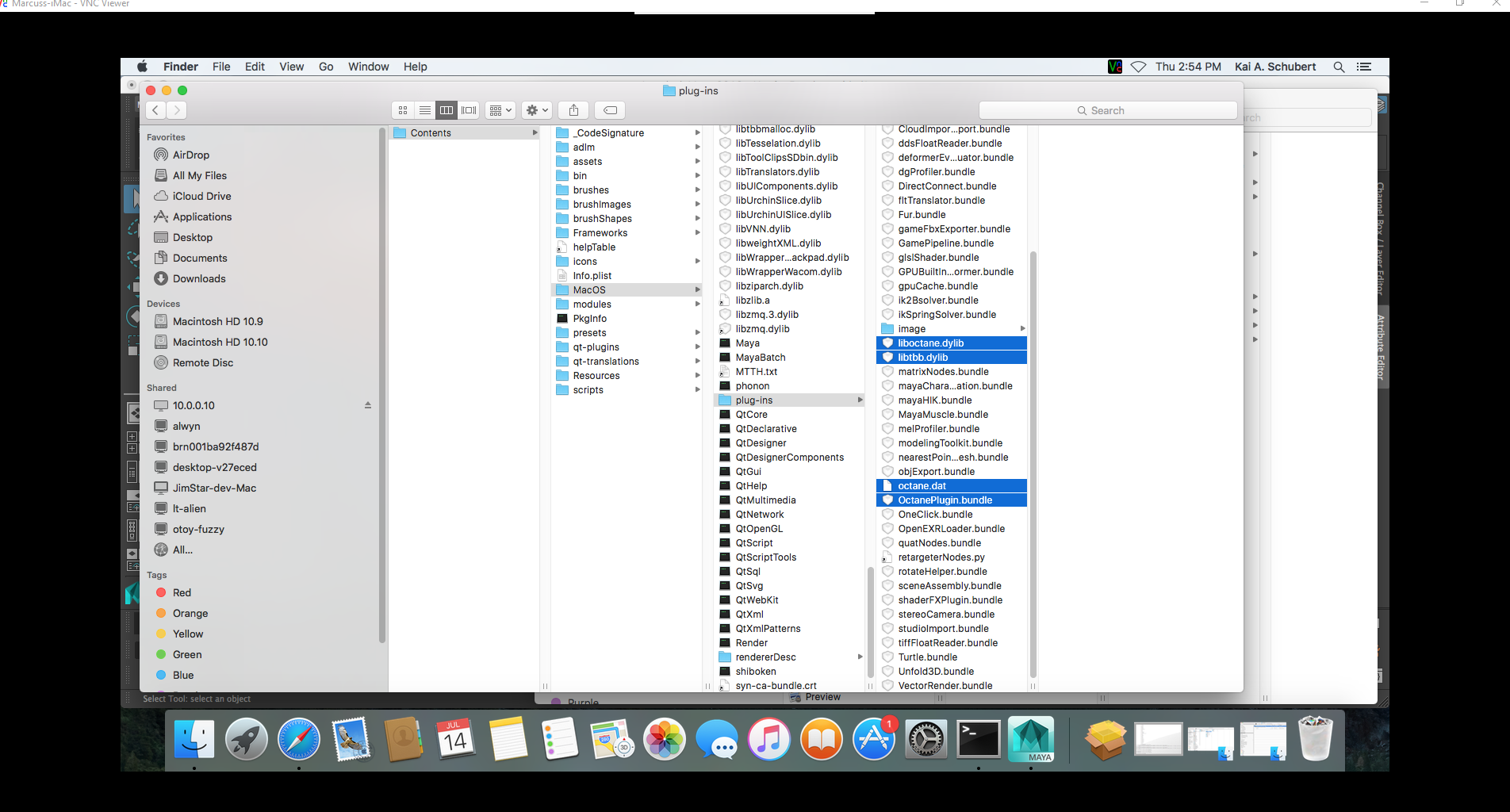Image resolution: width=1510 pixels, height=812 pixels.
Task: Click the Edit Tags toolbar button
Action: [x=610, y=110]
